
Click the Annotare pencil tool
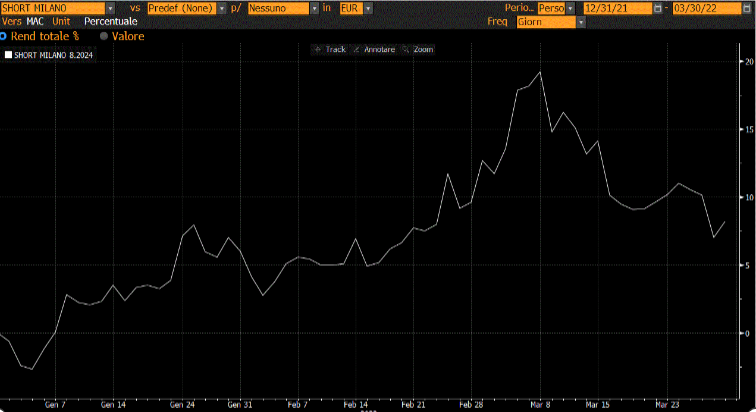(375, 49)
